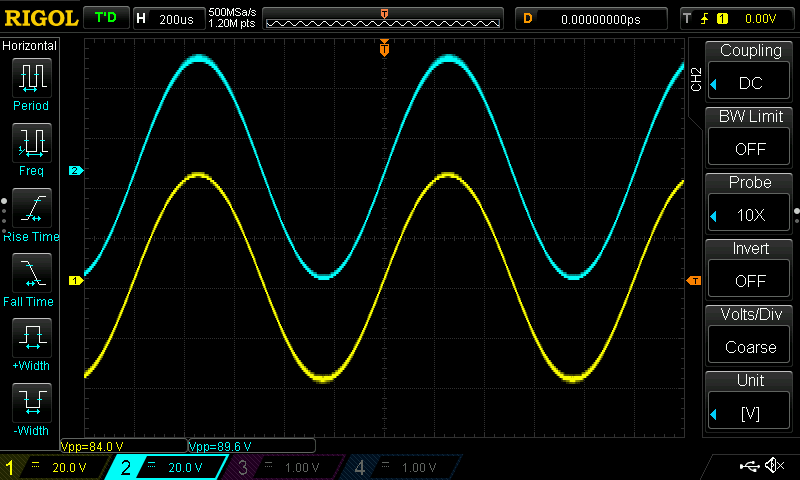Click the orange trigger level marker on right edge
Screen dimensions: 800x480
coord(694,281)
